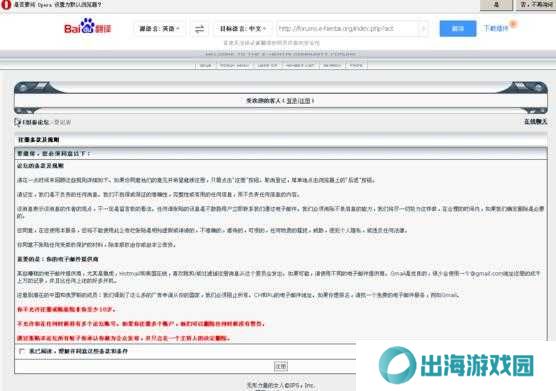Click the register link in welcome bar
556x391 pixels.
pos(305,101)
